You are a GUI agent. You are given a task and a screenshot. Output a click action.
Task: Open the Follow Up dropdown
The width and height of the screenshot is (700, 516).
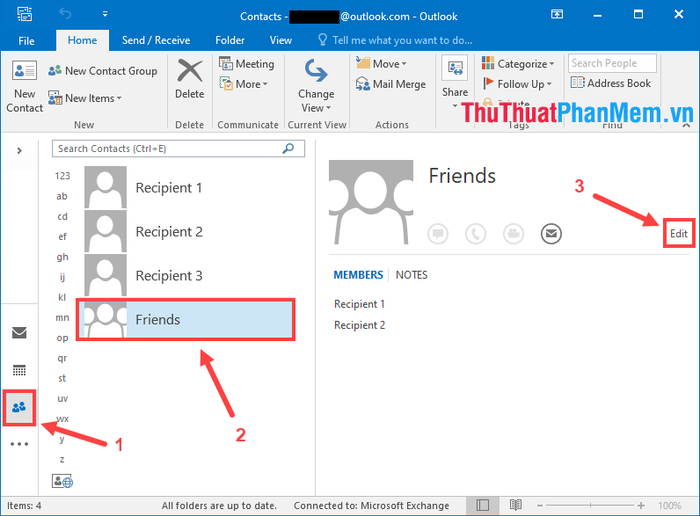tap(517, 85)
